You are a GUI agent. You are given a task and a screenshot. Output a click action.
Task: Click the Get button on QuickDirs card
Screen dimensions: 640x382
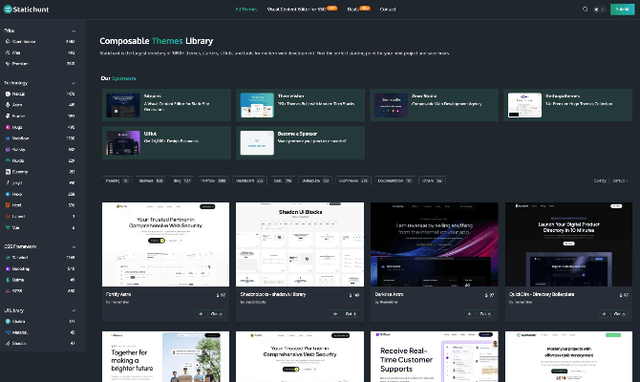(620, 313)
